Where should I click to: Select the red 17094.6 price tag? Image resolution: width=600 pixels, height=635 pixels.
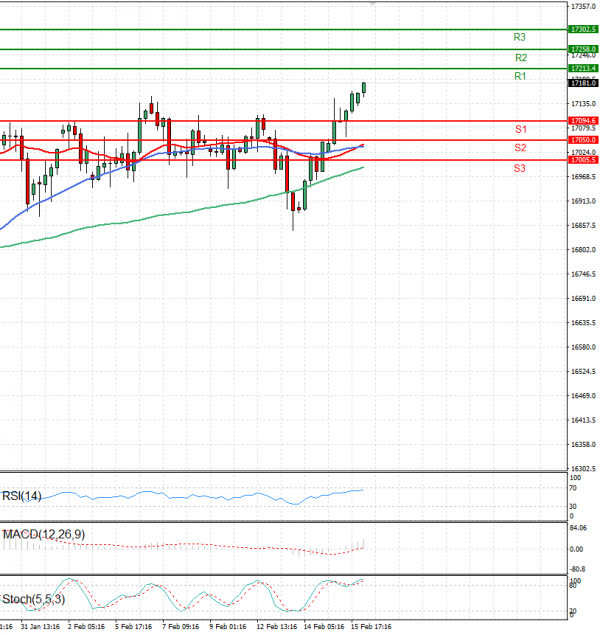pyautogui.click(x=582, y=120)
